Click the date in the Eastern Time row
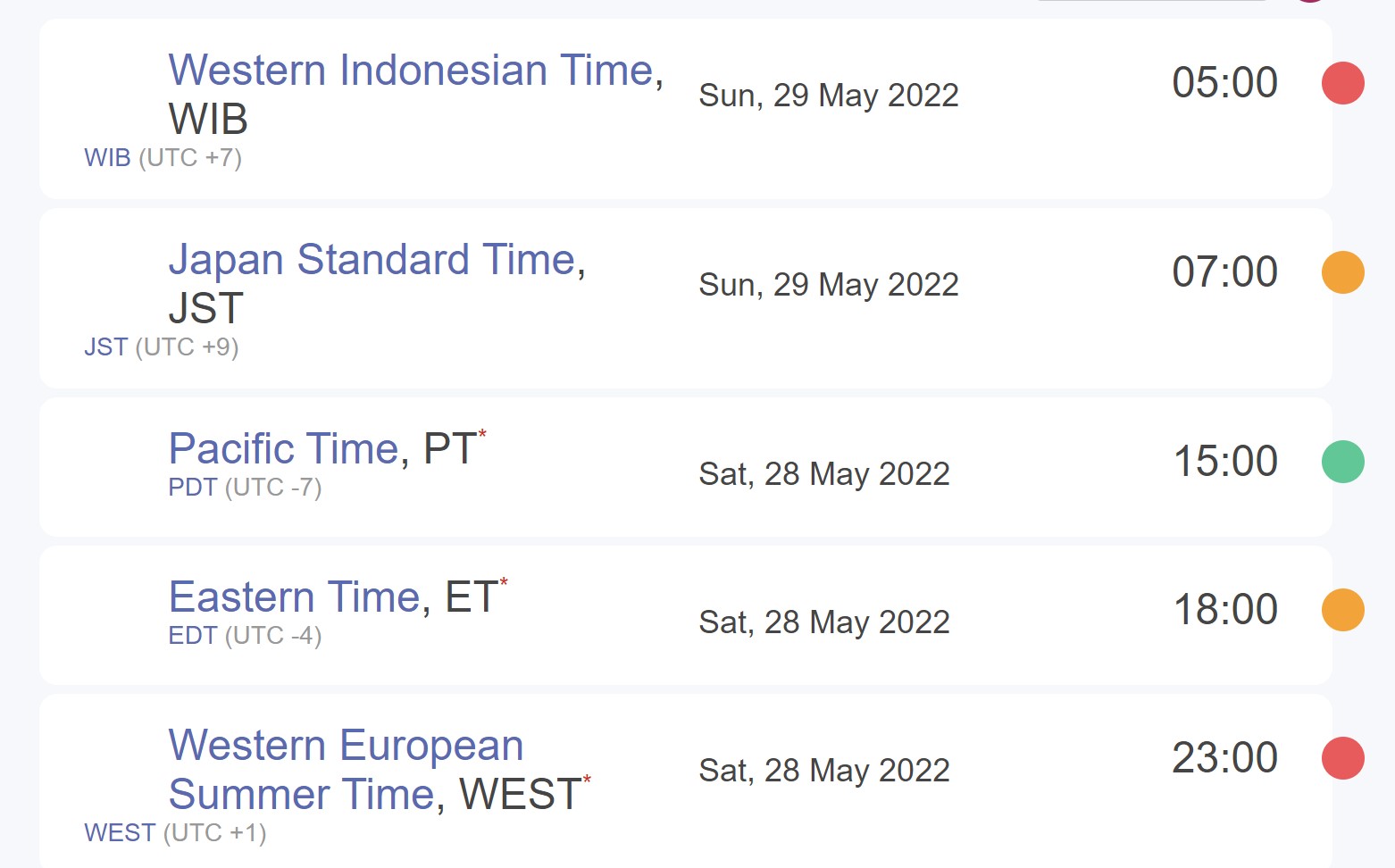 [823, 622]
